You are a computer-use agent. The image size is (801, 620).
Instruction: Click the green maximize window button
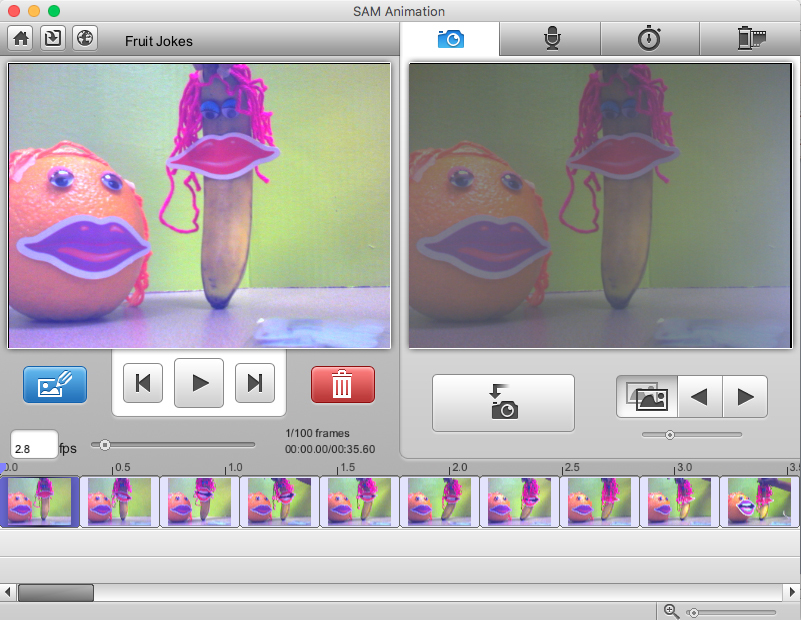[x=54, y=11]
